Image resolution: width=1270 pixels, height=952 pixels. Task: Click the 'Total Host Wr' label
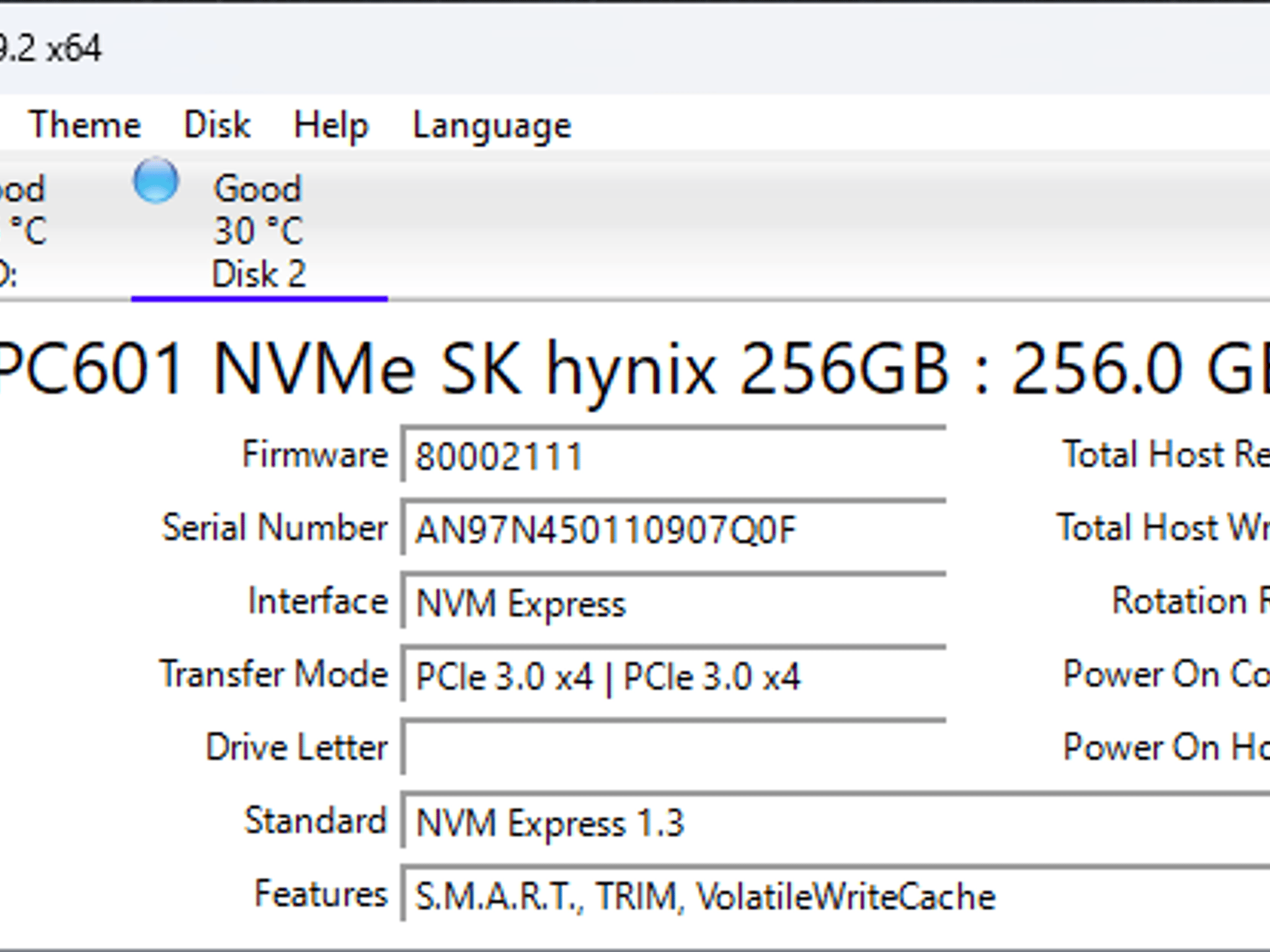1163,527
